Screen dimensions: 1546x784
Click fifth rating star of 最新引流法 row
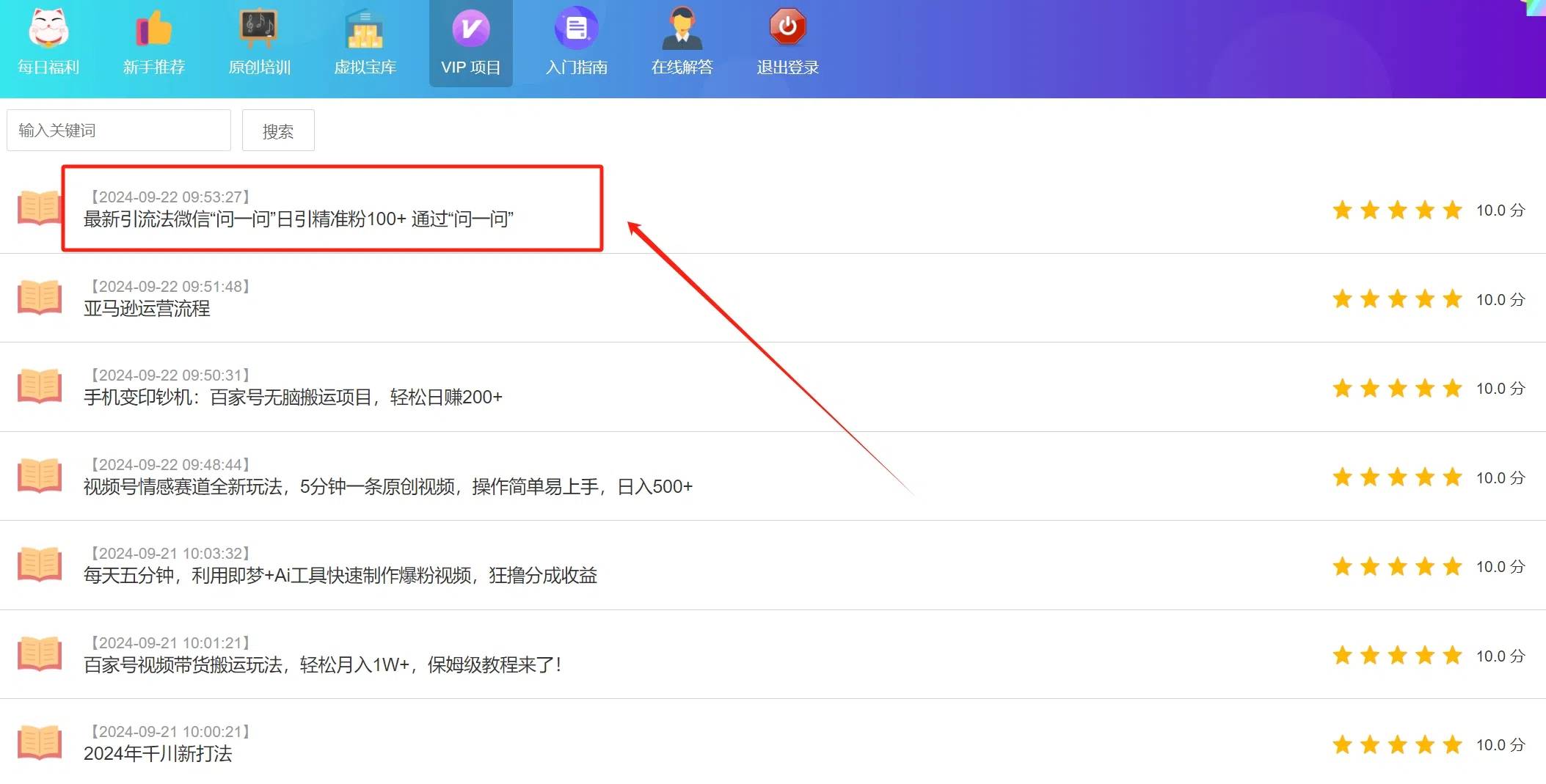pyautogui.click(x=1453, y=210)
